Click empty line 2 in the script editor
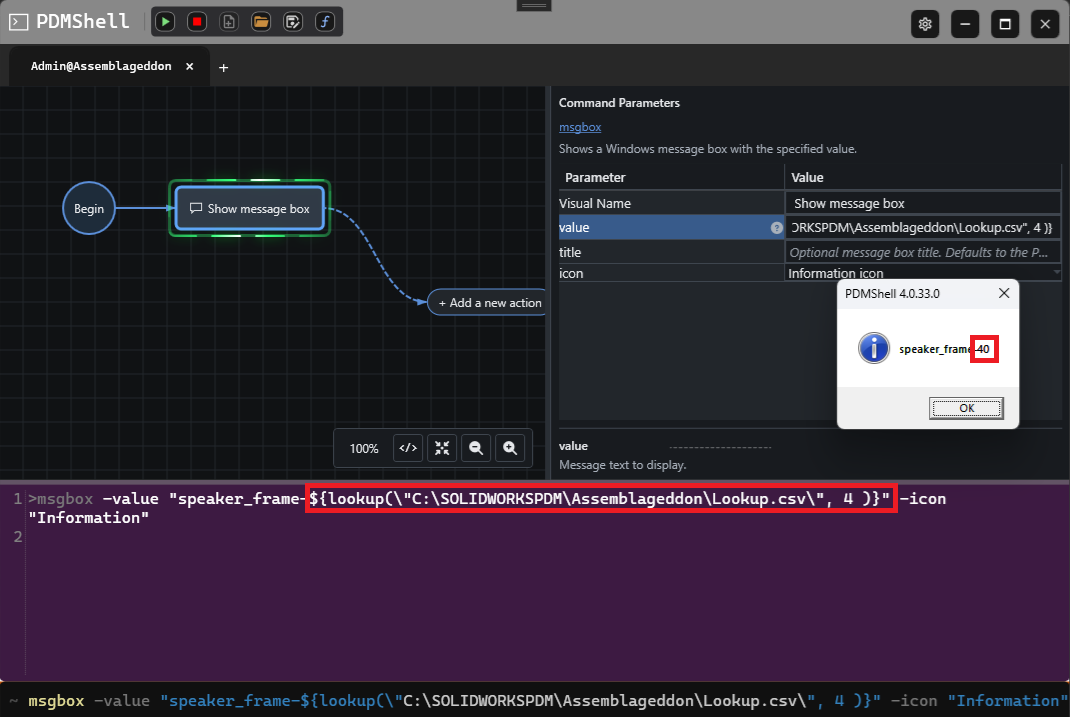 (546, 537)
